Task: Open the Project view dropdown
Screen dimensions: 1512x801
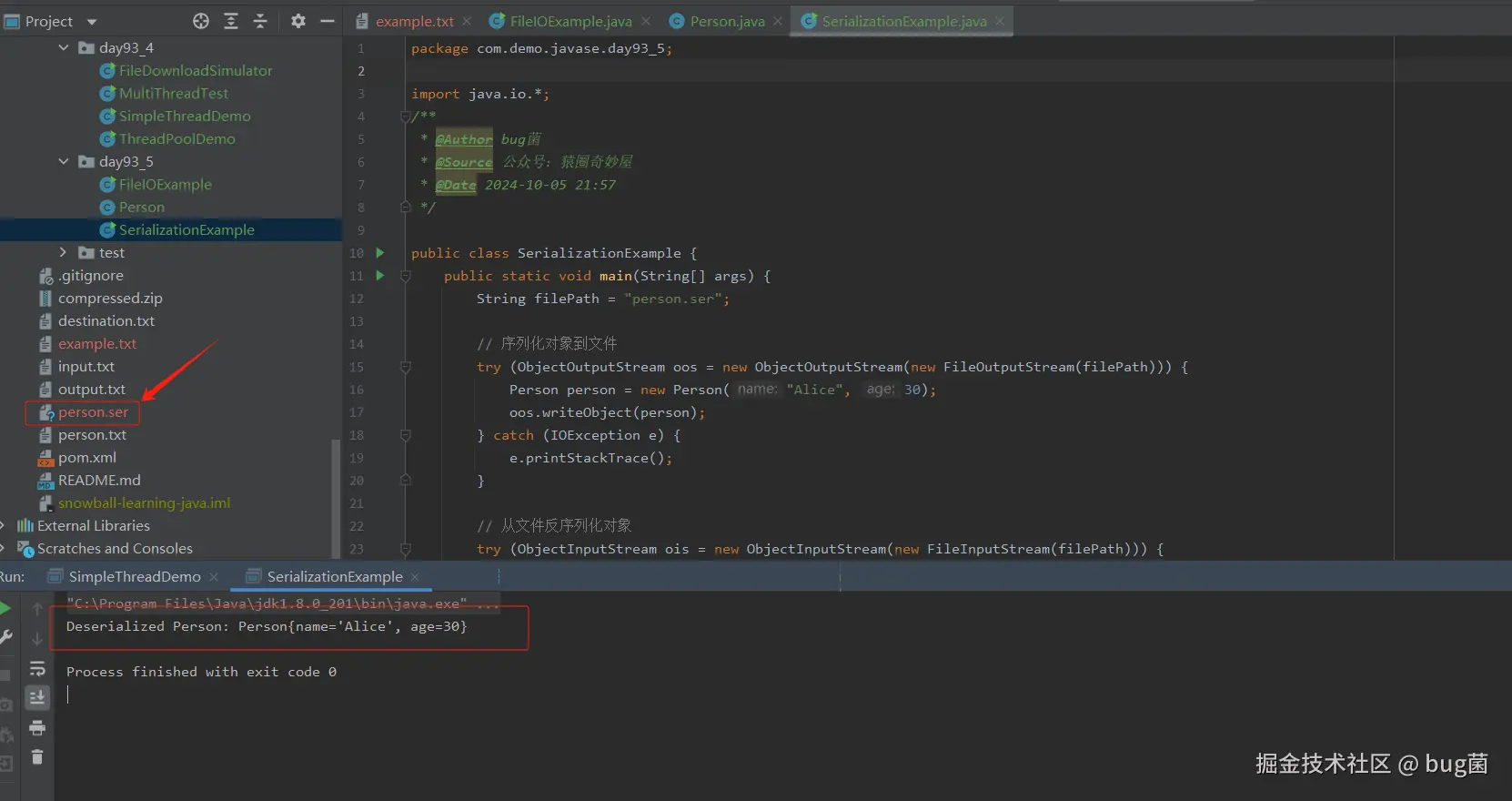Action: pyautogui.click(x=91, y=22)
